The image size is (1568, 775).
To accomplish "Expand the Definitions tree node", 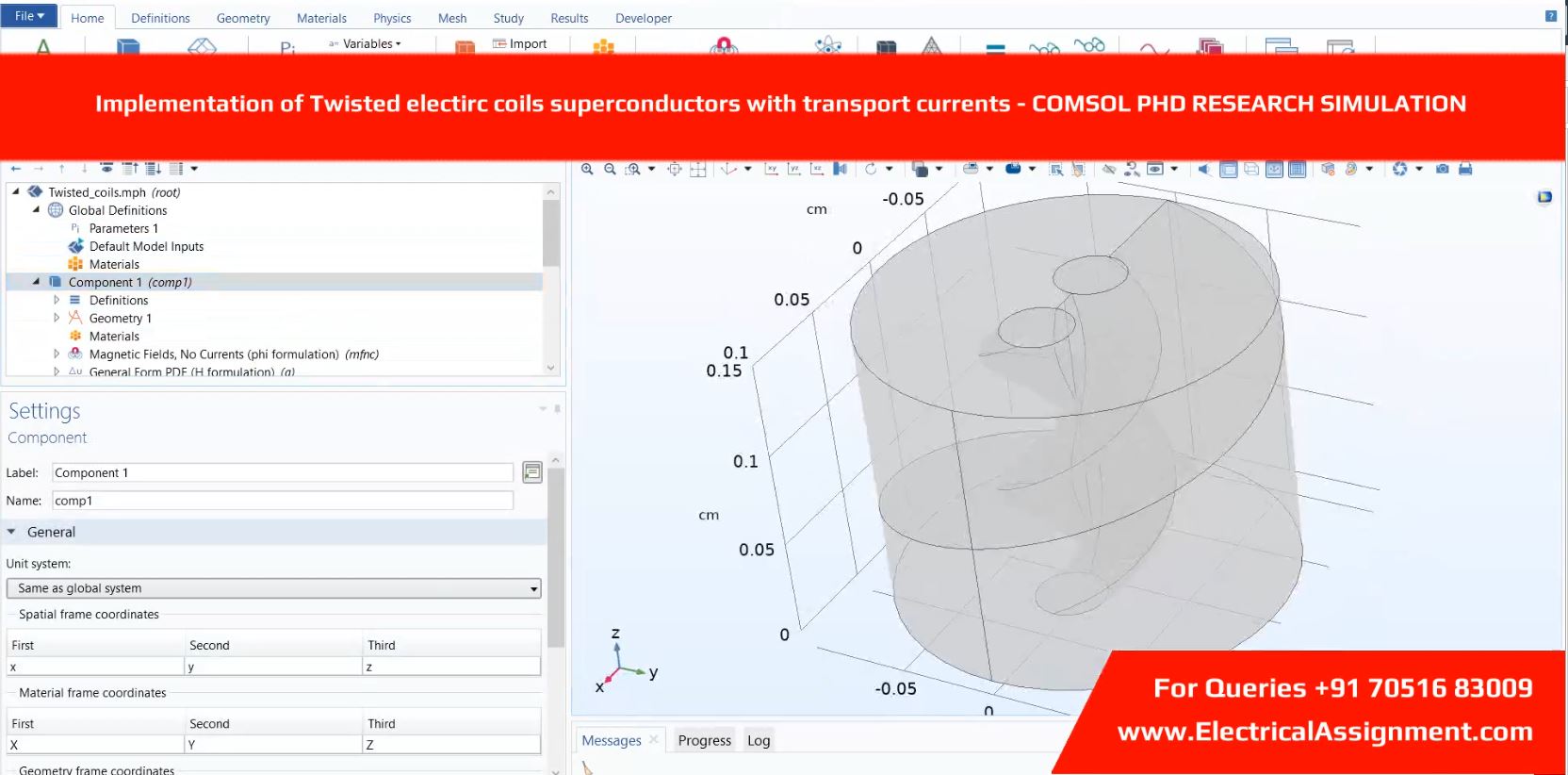I will click(x=57, y=300).
